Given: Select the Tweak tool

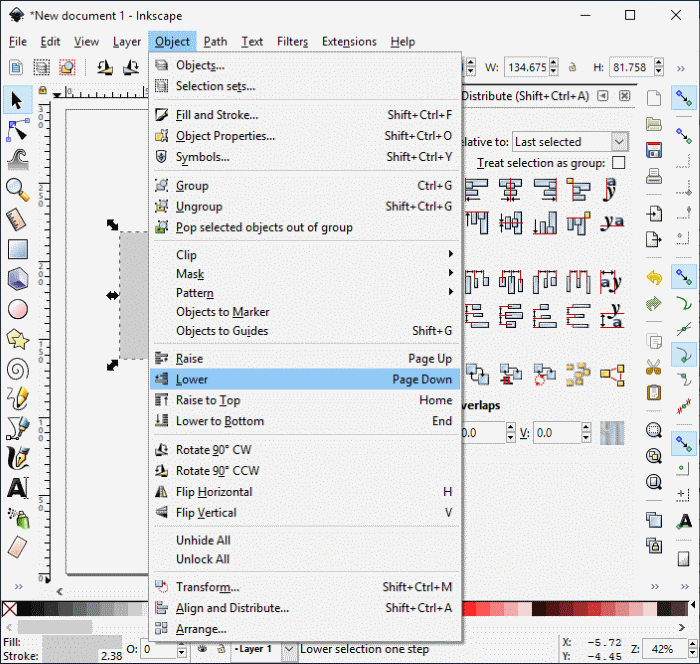Looking at the screenshot, I should click(18, 160).
